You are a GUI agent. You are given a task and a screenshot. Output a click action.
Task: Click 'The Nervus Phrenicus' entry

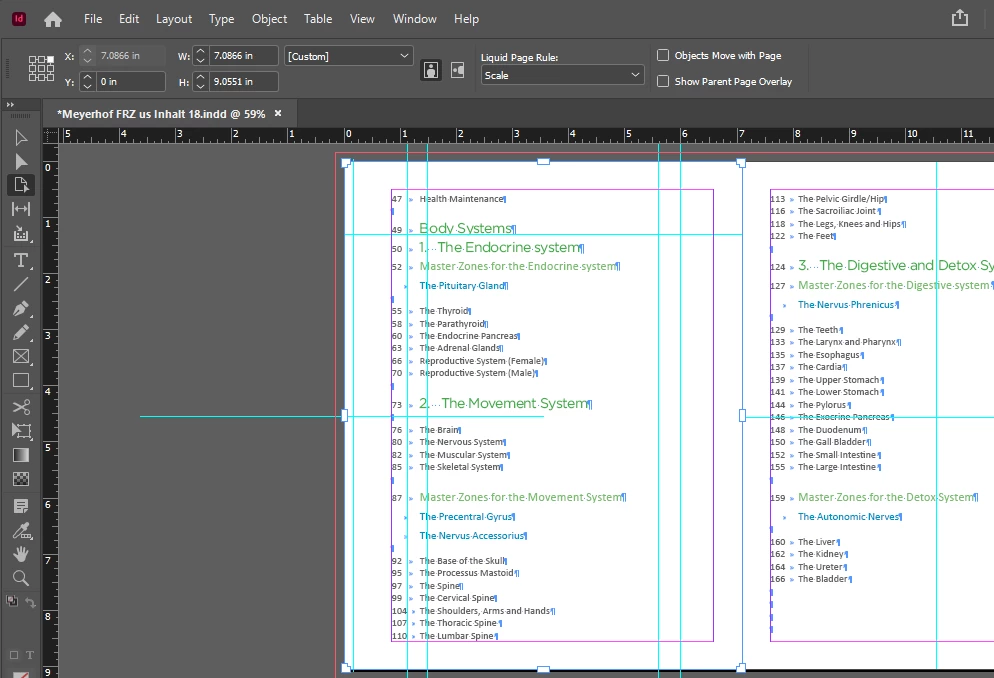[x=846, y=305]
